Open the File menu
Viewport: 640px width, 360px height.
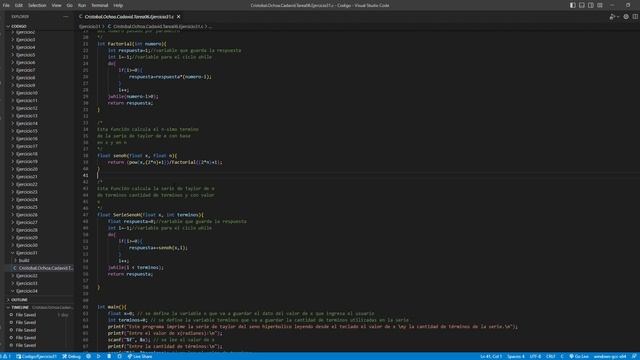[x=6, y=5]
